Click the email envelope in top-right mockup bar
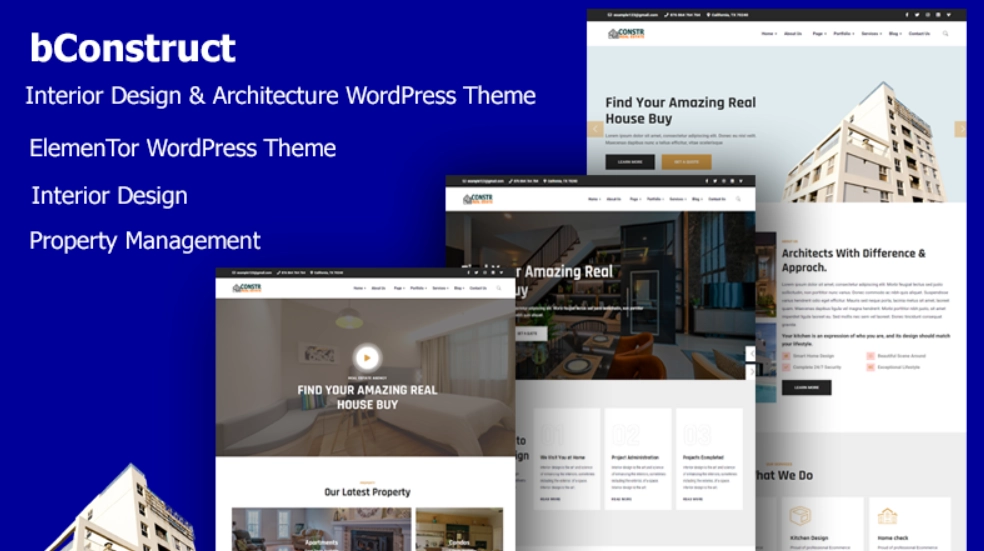Viewport: 984px width, 551px height. [609, 14]
